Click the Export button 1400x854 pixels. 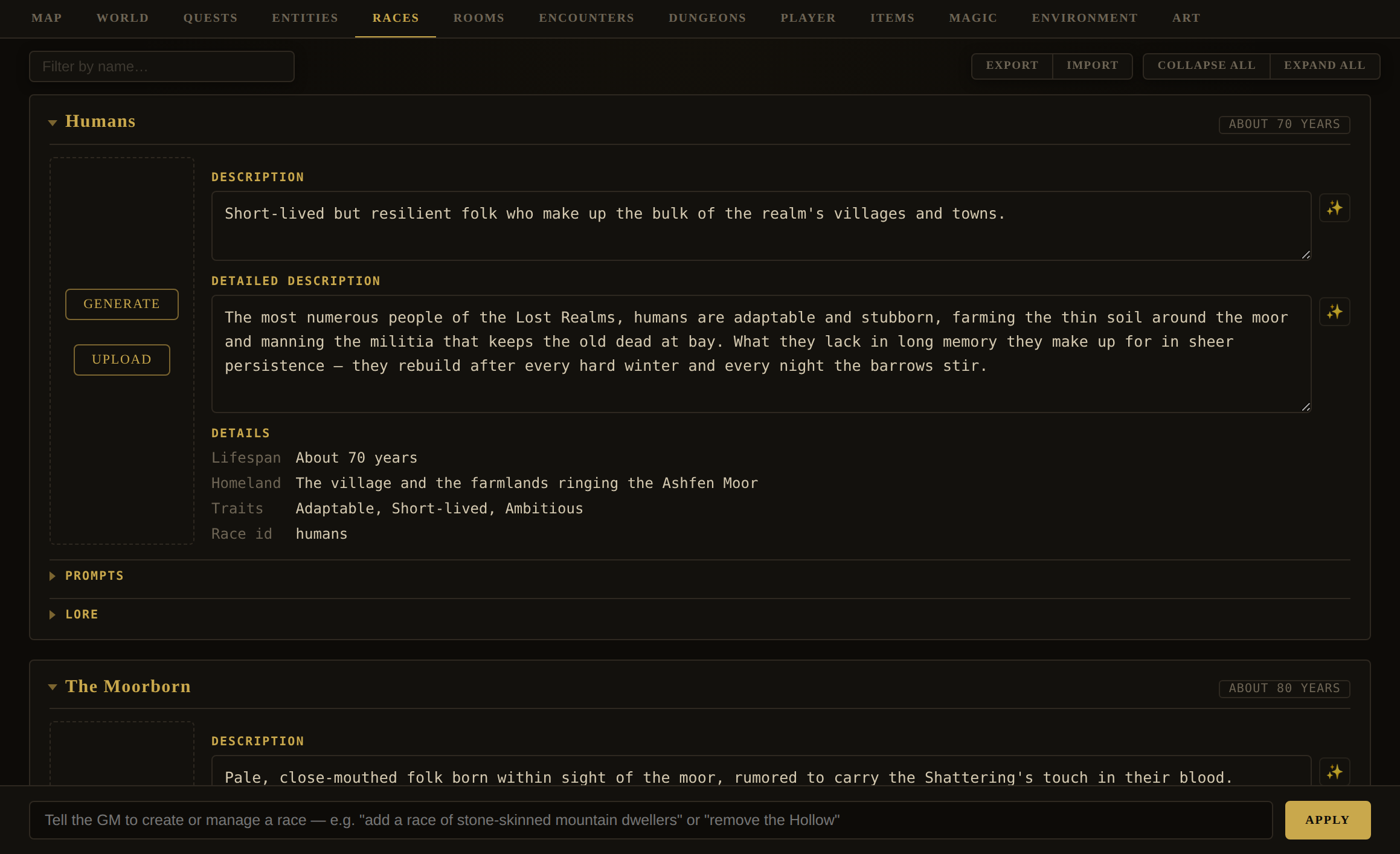[1012, 66]
